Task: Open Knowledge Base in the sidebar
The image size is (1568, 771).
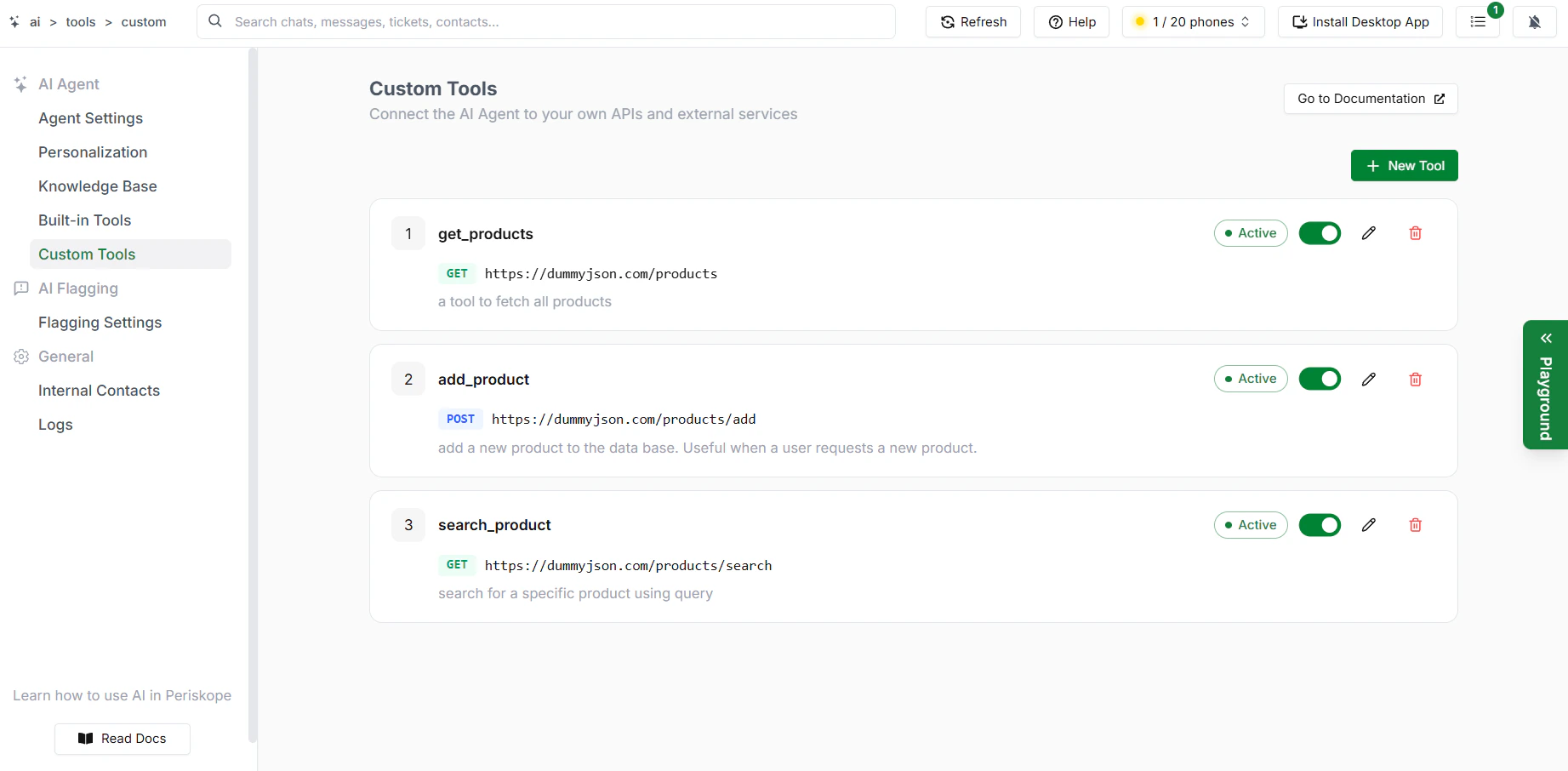Action: [98, 186]
